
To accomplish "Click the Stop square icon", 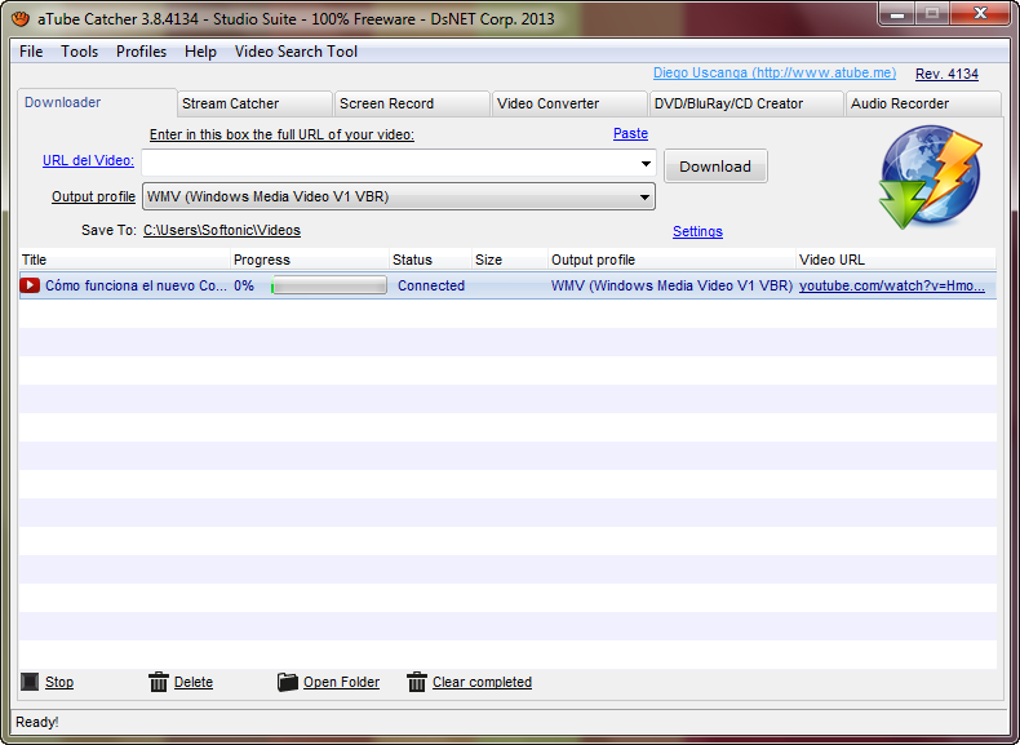I will pos(30,681).
